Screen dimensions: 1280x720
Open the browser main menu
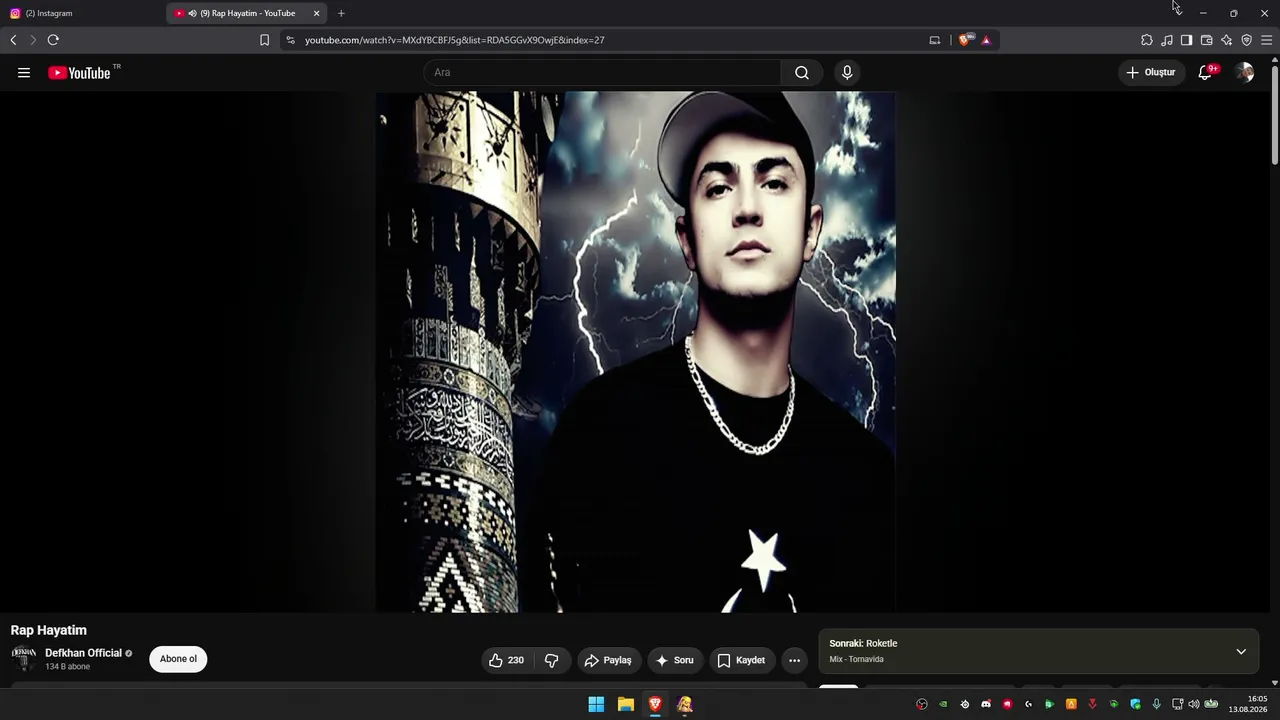(x=1266, y=40)
